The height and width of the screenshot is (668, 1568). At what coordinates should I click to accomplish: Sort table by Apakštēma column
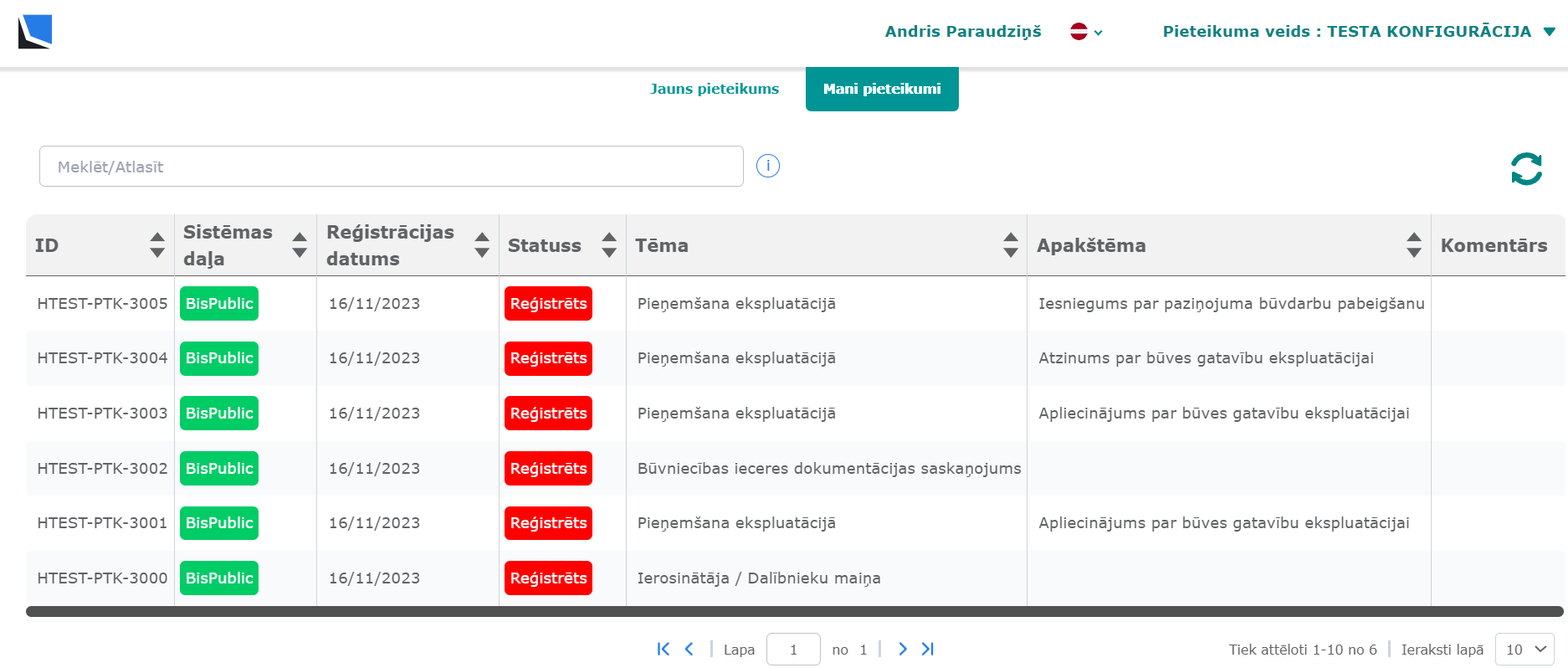pos(1414,245)
